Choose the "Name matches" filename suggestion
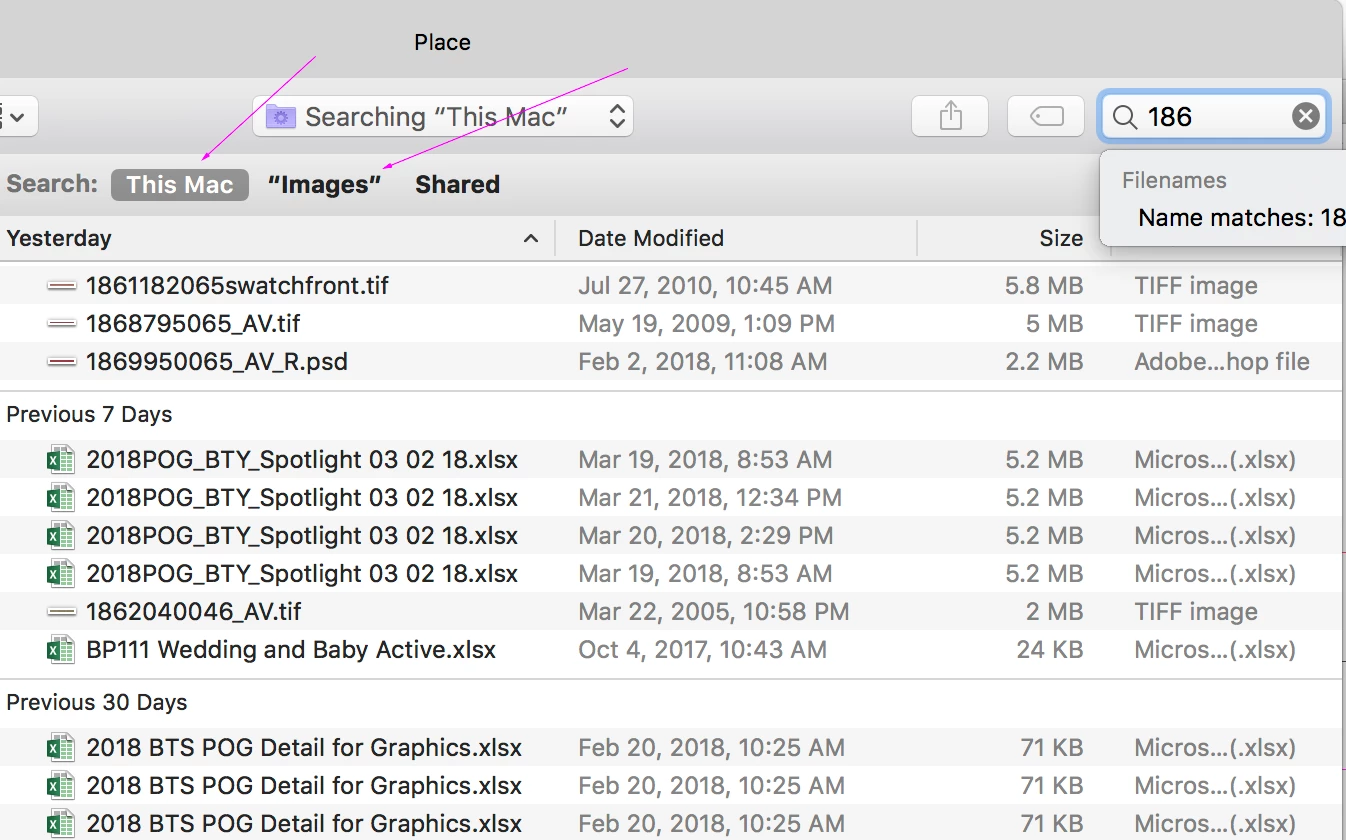This screenshot has height=840, width=1346. coord(1240,217)
